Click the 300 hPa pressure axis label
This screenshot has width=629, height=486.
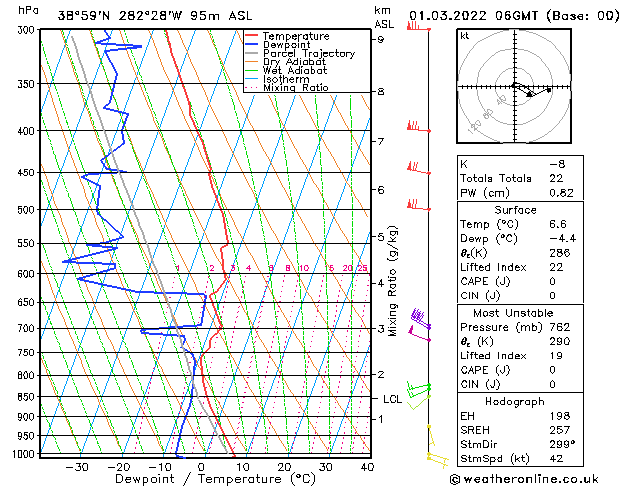coord(26,30)
